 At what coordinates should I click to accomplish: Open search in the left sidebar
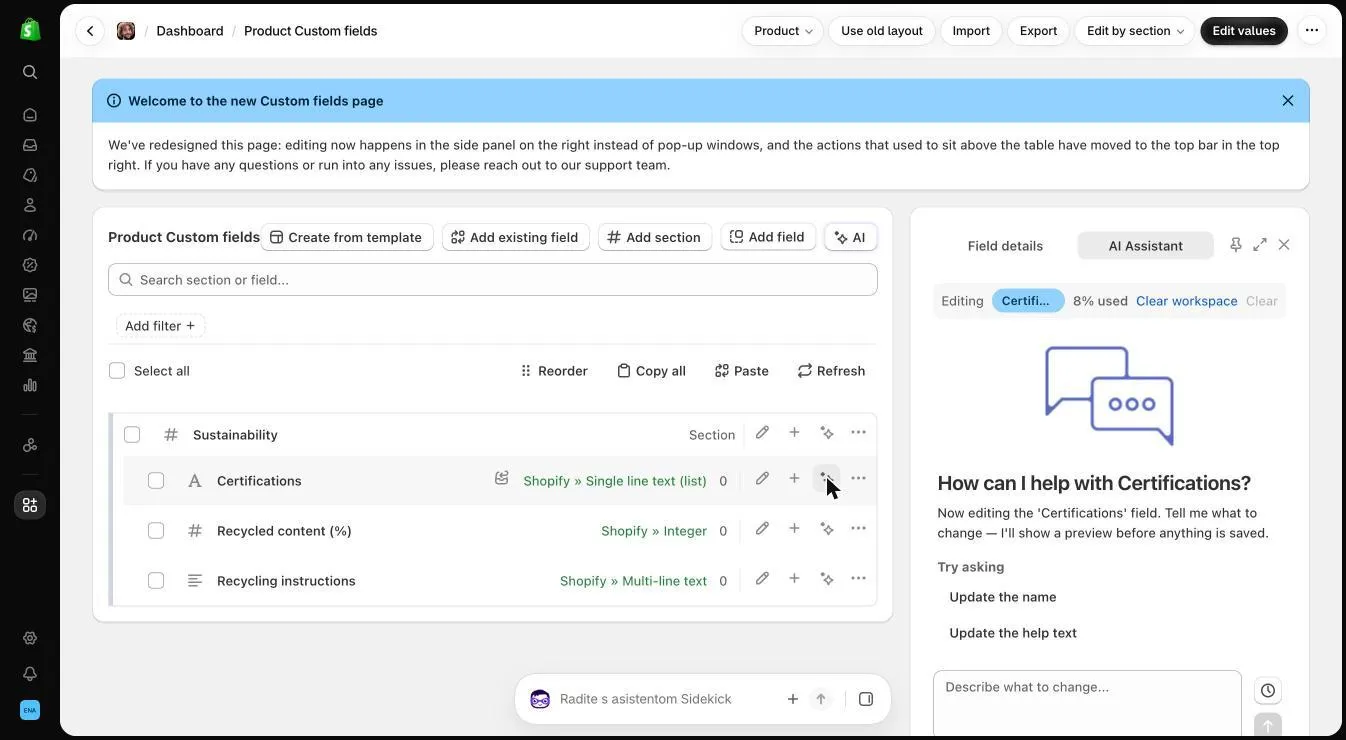point(30,72)
